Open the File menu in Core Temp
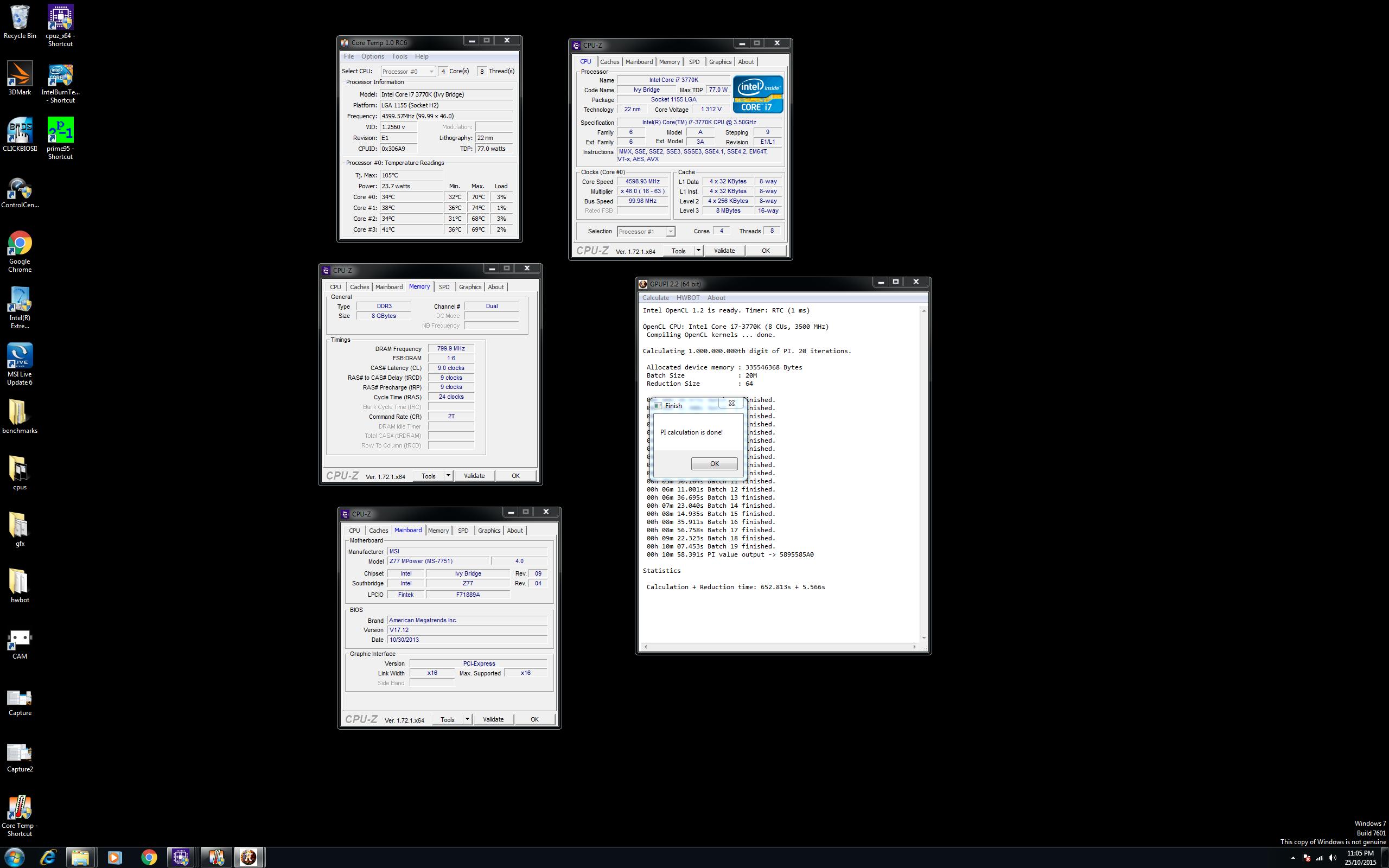Viewport: 1389px width, 868px height. (348, 56)
